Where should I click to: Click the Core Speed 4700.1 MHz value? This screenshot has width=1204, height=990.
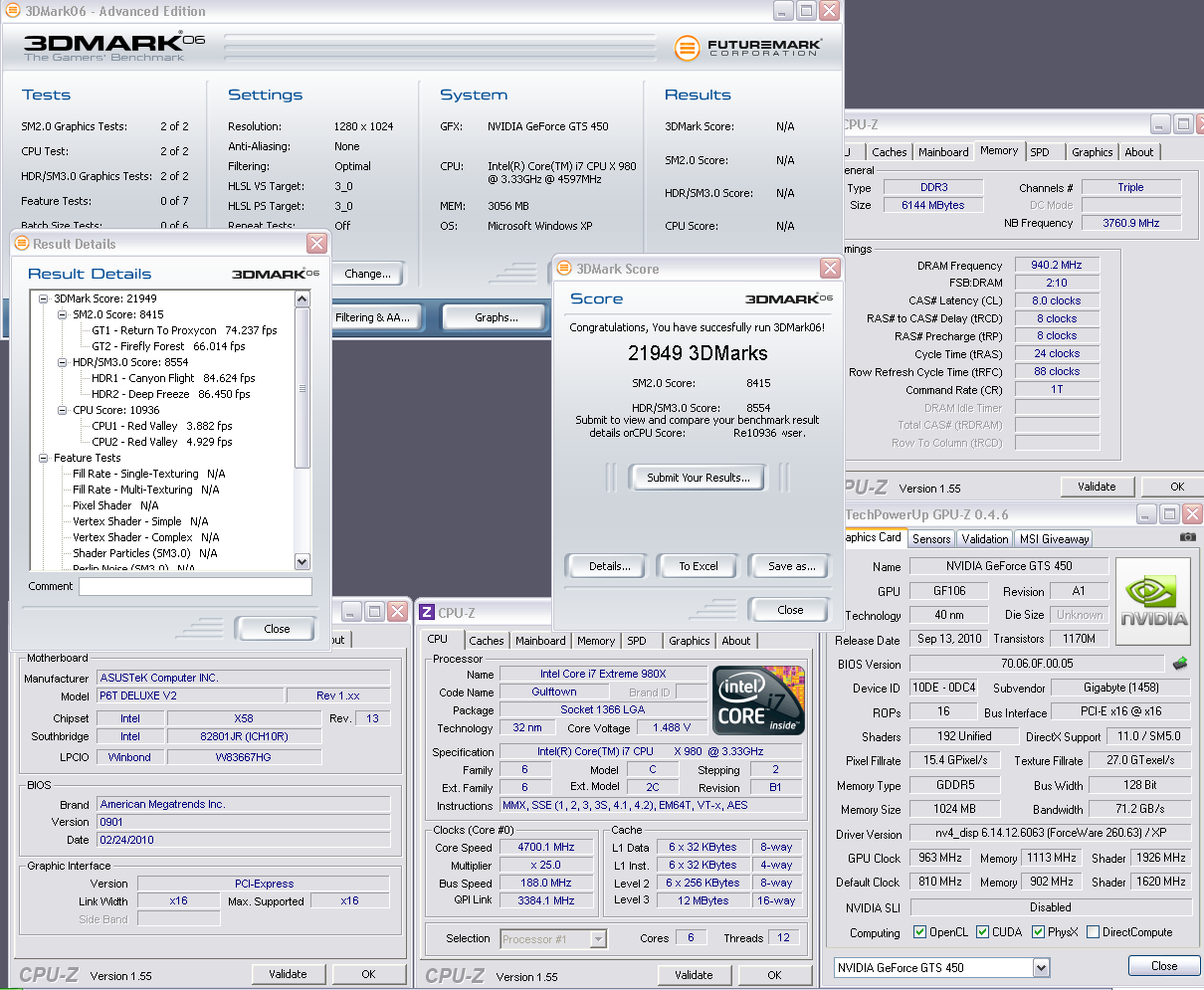click(x=547, y=848)
